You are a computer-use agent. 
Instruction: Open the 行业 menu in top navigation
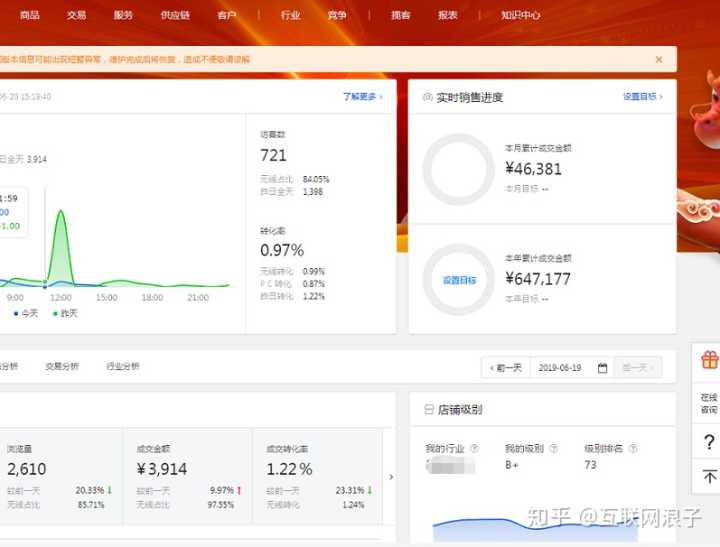tap(290, 15)
